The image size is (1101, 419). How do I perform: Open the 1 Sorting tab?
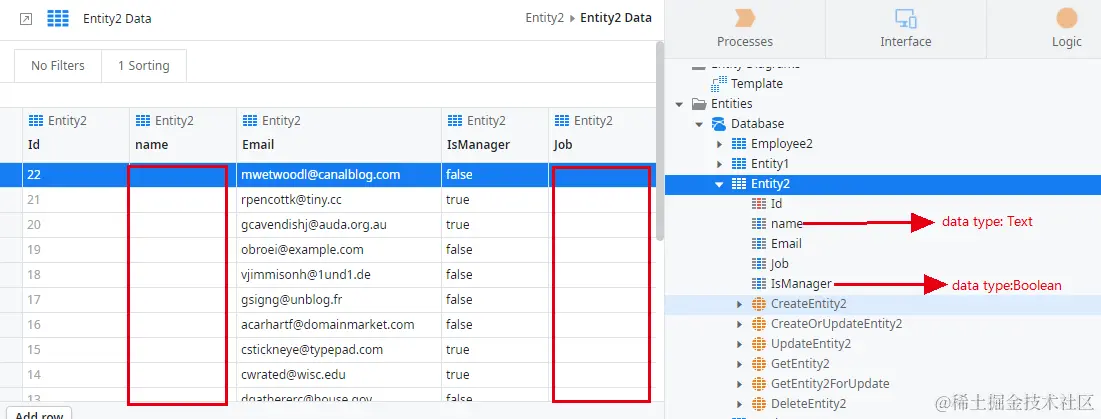[x=144, y=65]
